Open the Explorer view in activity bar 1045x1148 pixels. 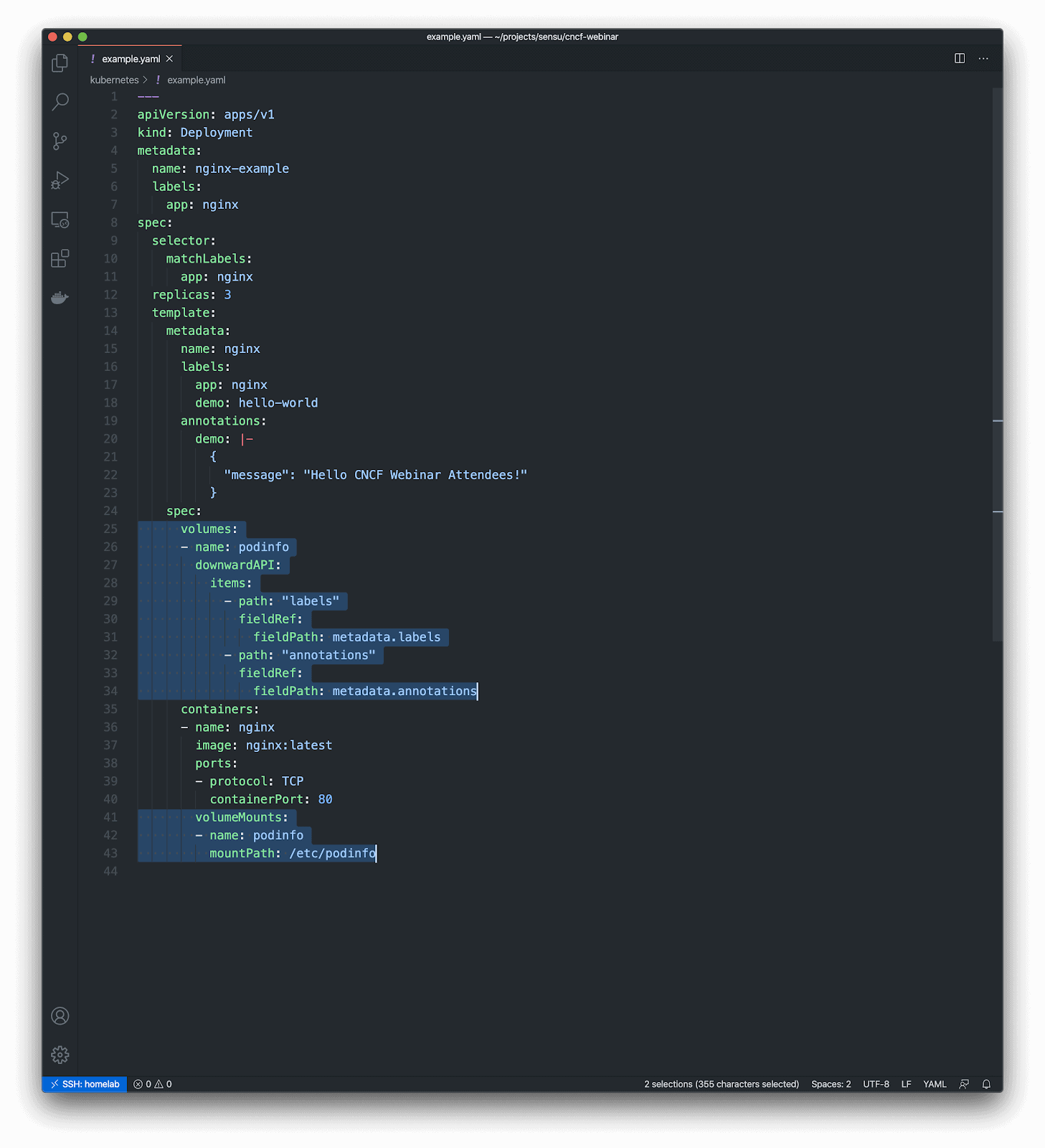click(x=60, y=63)
